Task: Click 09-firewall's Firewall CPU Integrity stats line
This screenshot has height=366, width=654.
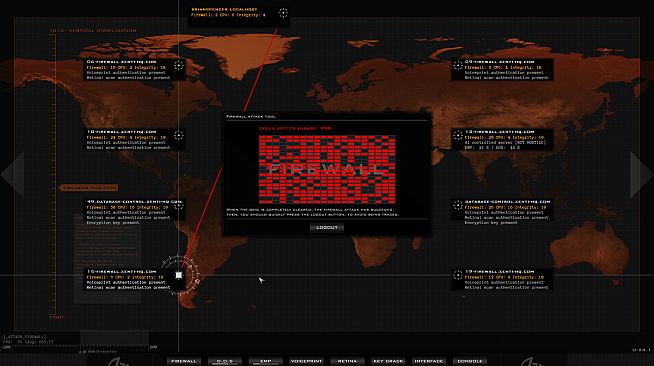Action: click(x=503, y=67)
